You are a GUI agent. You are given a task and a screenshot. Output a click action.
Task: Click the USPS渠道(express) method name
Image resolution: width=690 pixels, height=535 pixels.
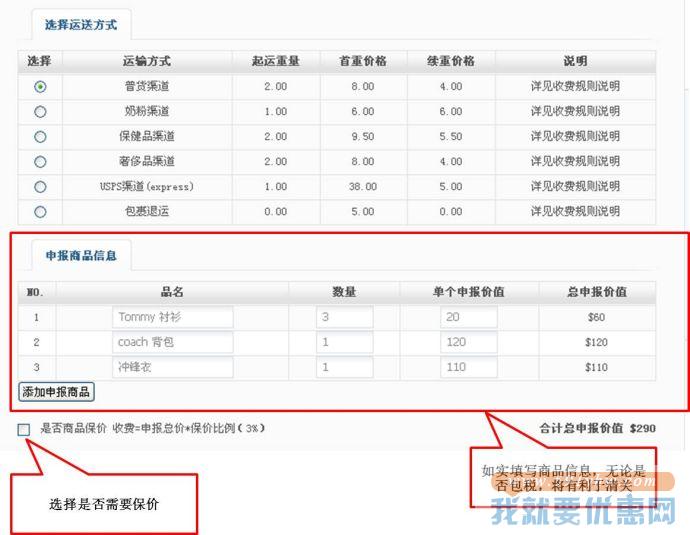(x=147, y=187)
